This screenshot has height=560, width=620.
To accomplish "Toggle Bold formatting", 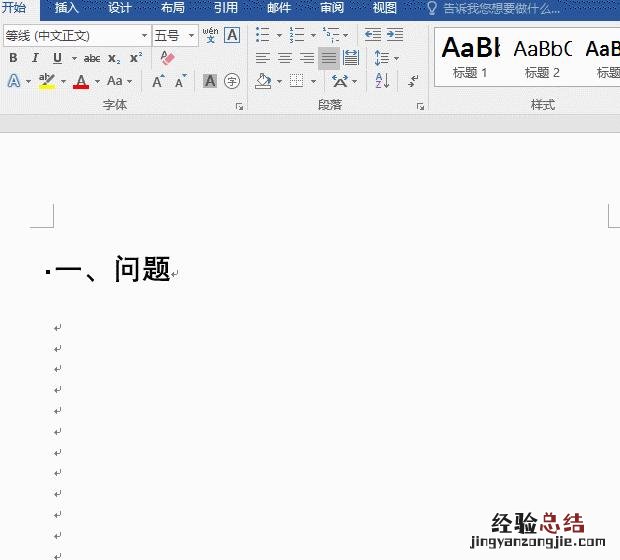I will 13,58.
